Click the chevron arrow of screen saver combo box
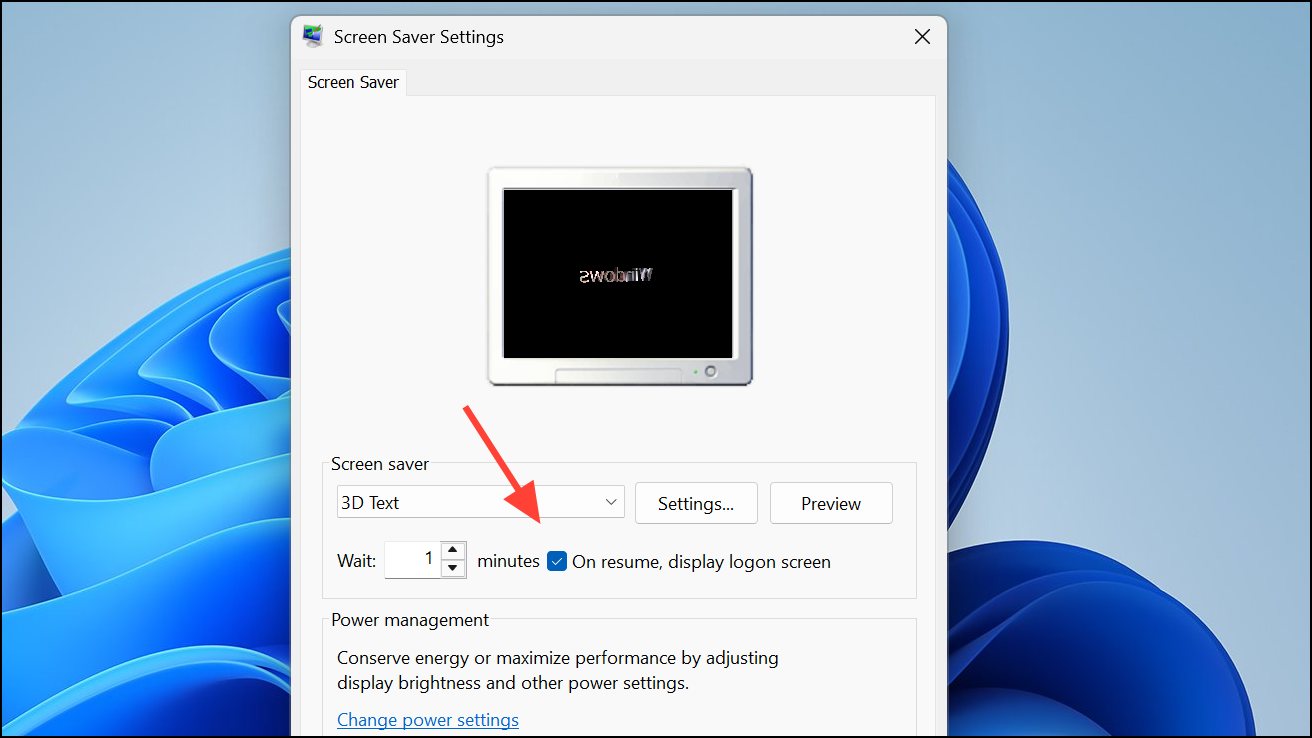The image size is (1312, 738). click(611, 503)
